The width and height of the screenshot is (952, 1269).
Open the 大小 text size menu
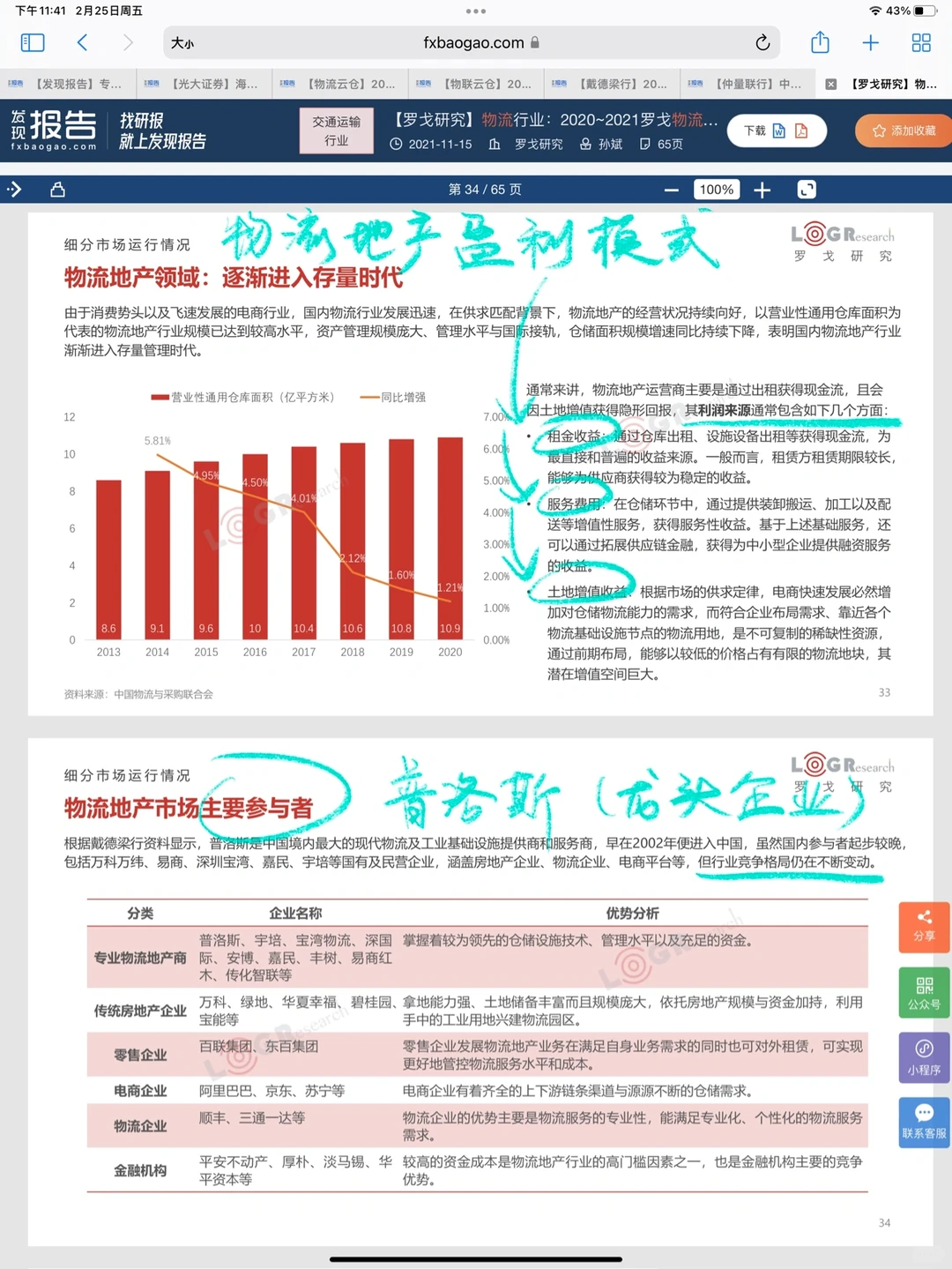click(182, 43)
